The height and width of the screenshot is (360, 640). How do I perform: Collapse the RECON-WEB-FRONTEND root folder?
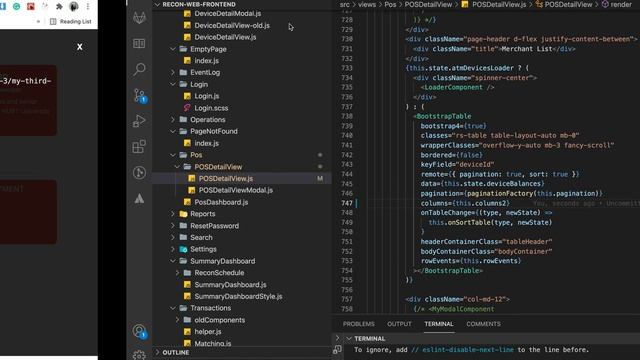pyautogui.click(x=158, y=4)
